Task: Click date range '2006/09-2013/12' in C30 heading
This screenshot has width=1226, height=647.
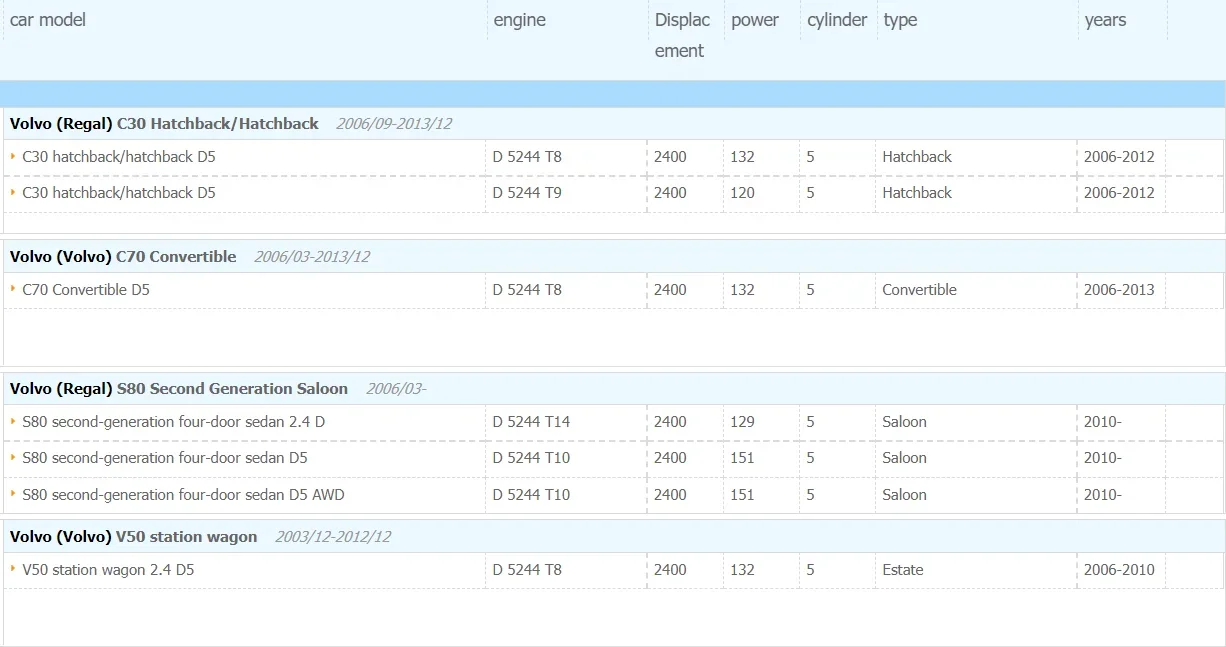Action: [394, 124]
